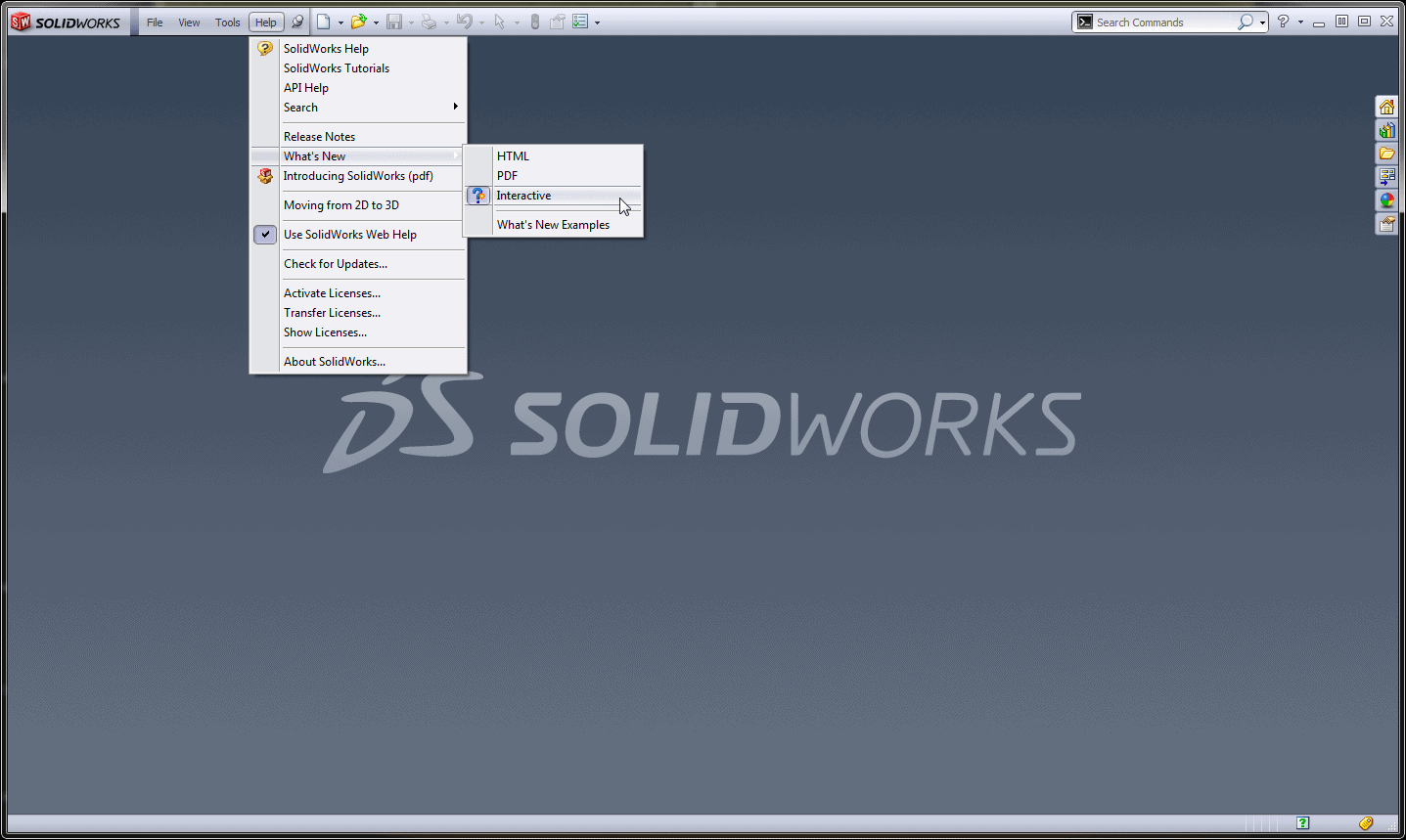Open the About SolidWorks dialog entry
This screenshot has height=840, width=1406.
tap(335, 362)
